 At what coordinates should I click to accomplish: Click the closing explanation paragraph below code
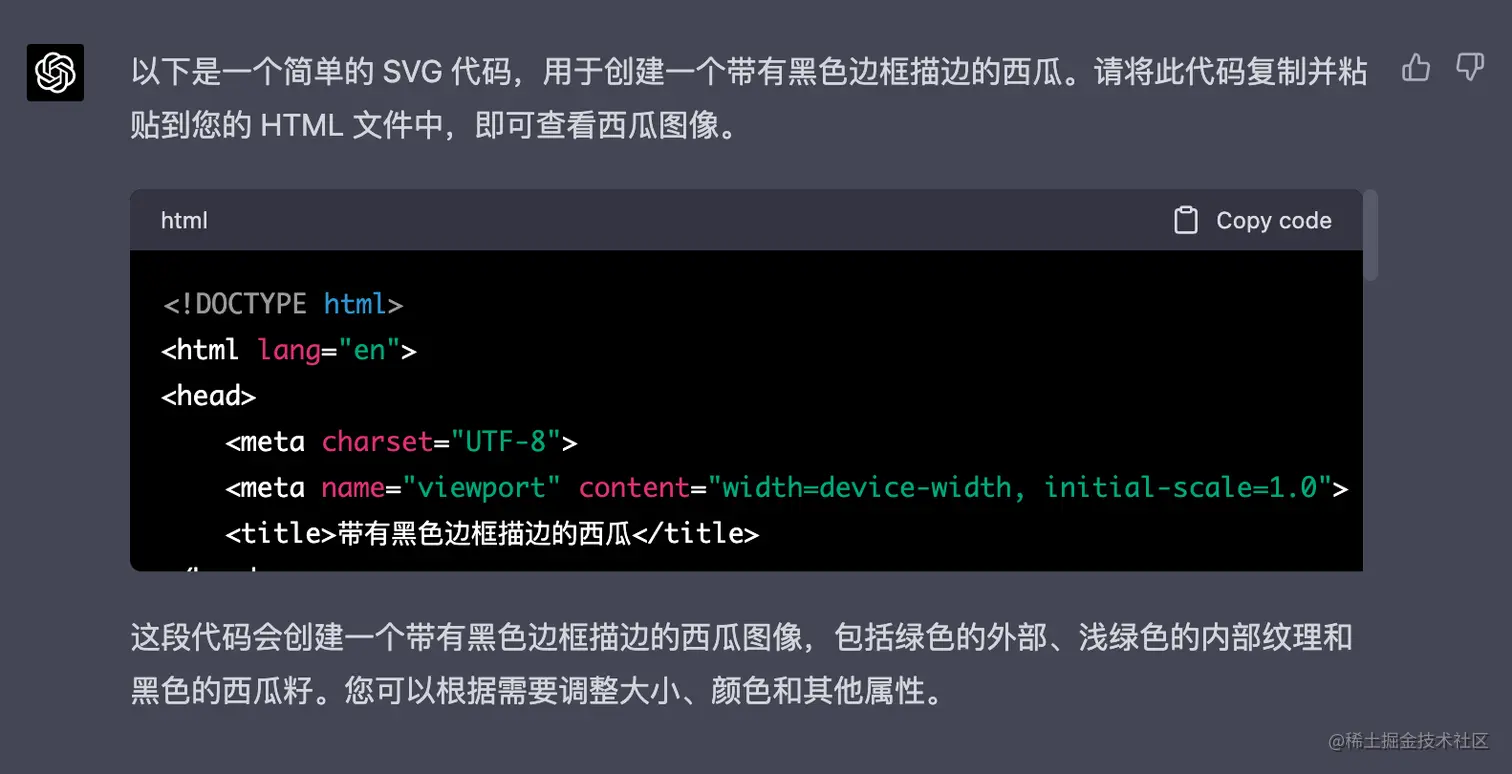[x=741, y=664]
